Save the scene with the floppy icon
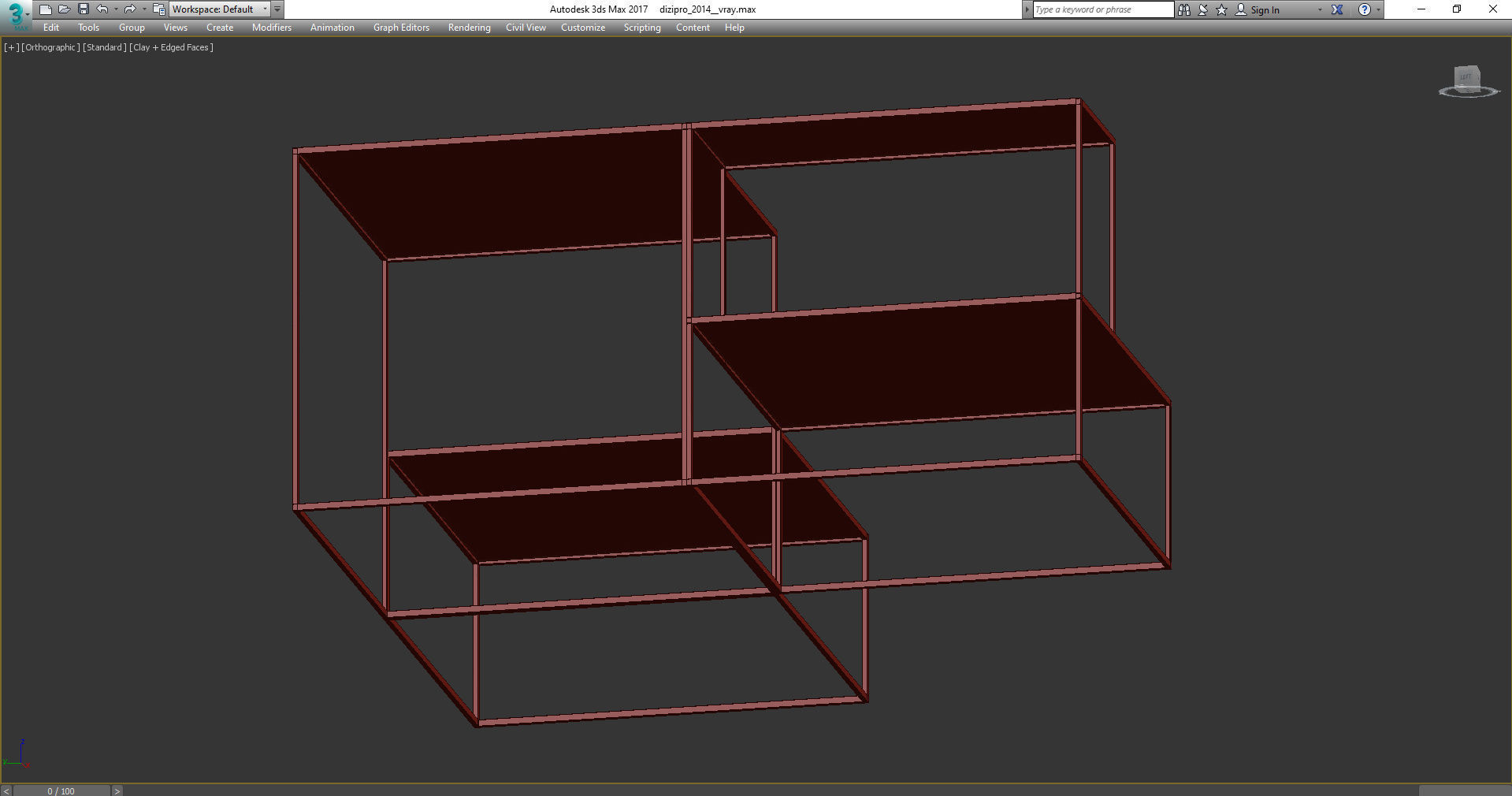1512x796 pixels. click(83, 9)
